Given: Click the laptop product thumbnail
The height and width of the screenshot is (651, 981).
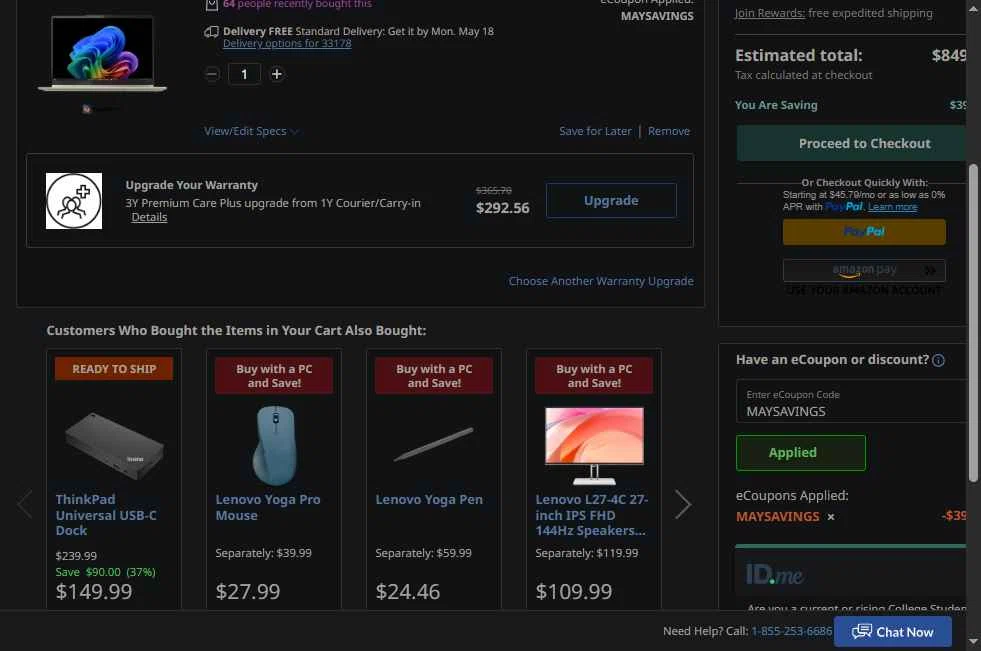Looking at the screenshot, I should (x=102, y=54).
